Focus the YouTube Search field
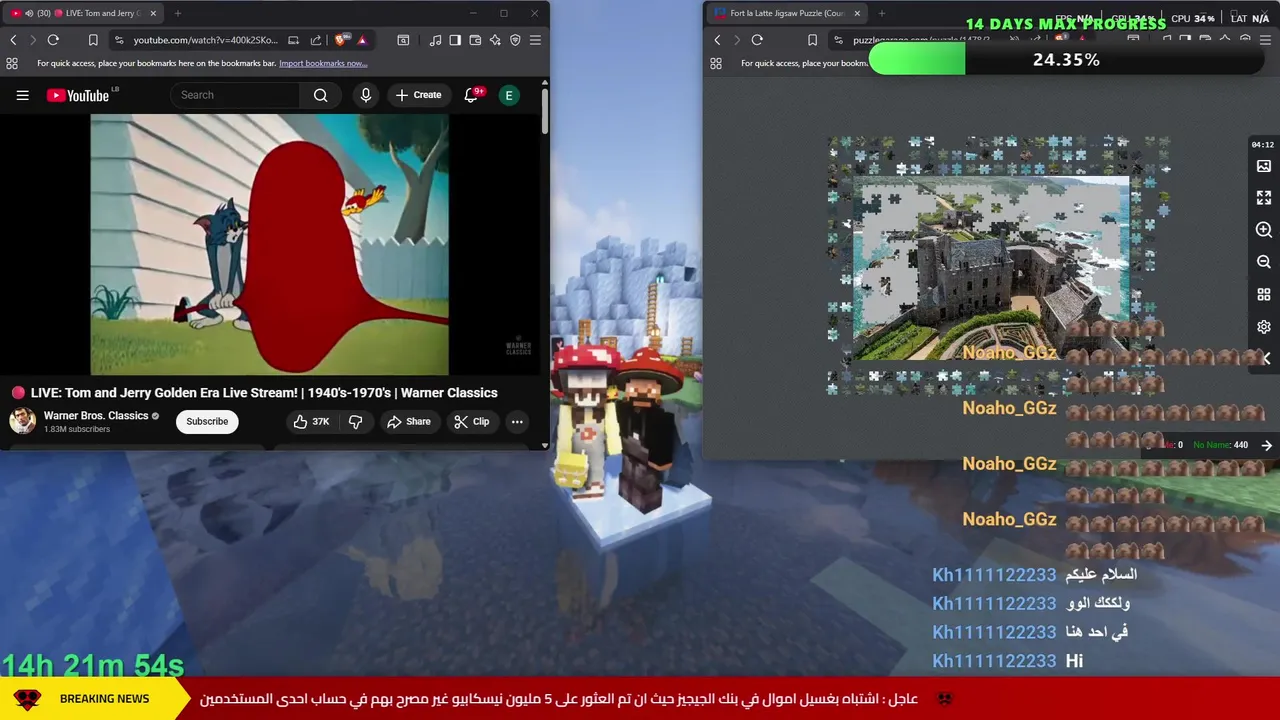This screenshot has width=1280, height=720. [x=236, y=95]
